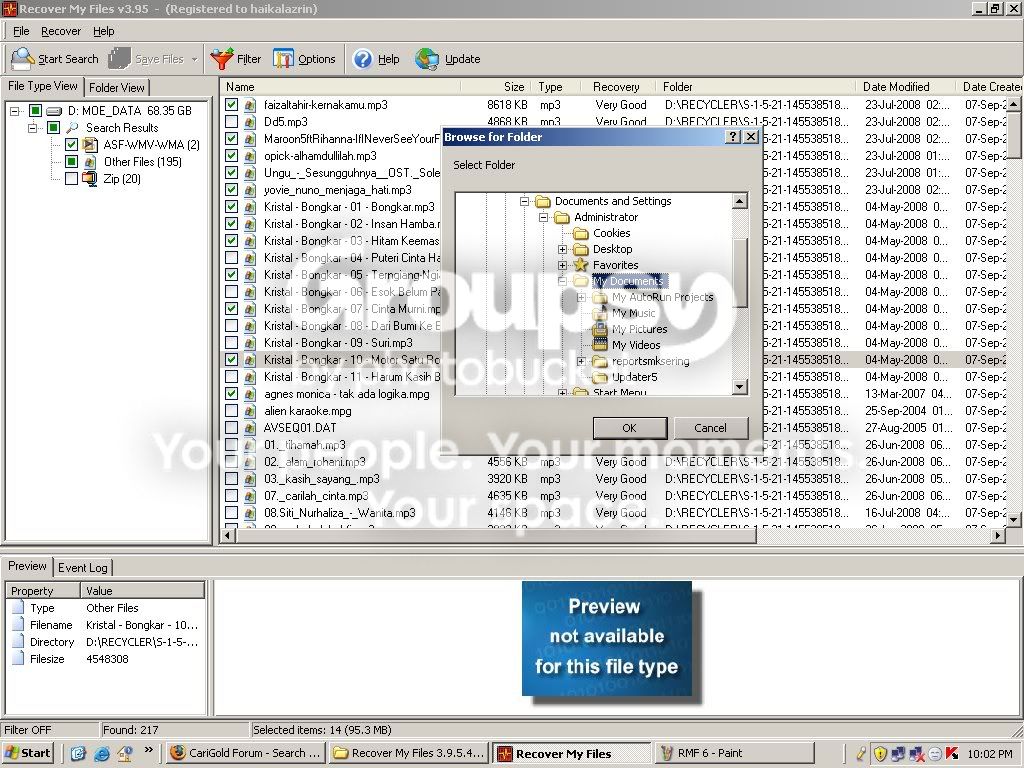Image resolution: width=1024 pixels, height=768 pixels.
Task: Switch to the Folder View tab
Action: tap(117, 88)
